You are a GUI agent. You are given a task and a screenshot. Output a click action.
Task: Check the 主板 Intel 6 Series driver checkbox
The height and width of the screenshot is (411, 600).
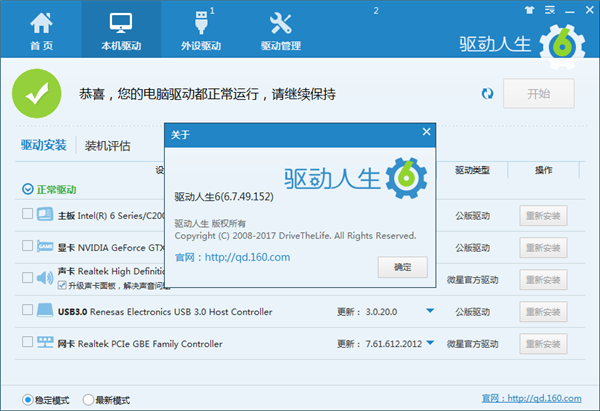point(27,214)
